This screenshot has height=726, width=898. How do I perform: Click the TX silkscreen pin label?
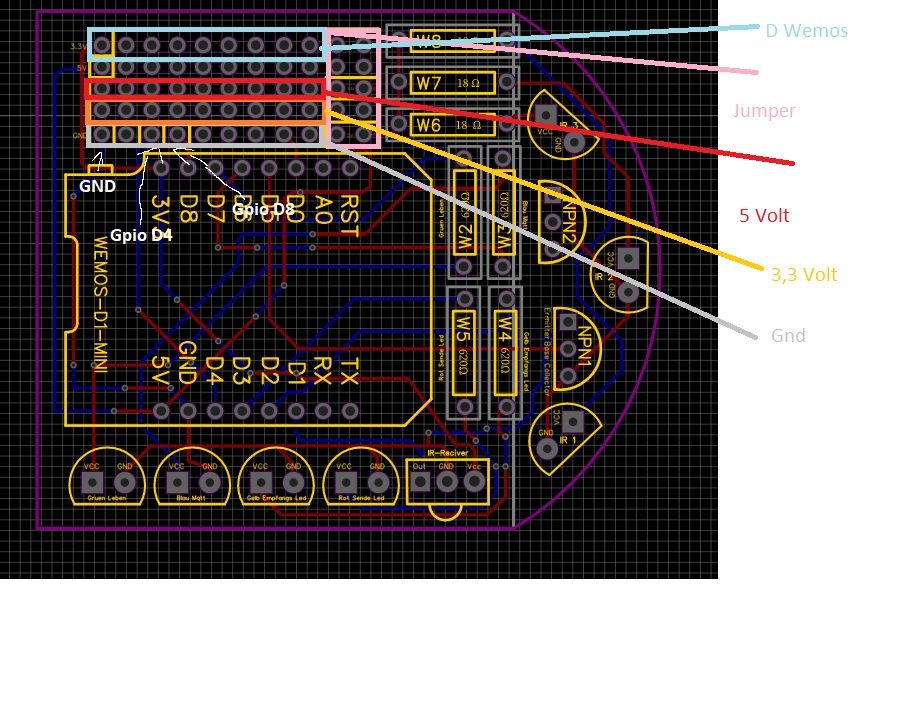click(349, 371)
